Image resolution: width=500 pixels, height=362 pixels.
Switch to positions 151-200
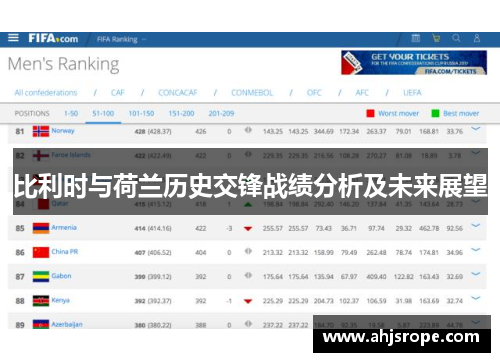(x=181, y=114)
